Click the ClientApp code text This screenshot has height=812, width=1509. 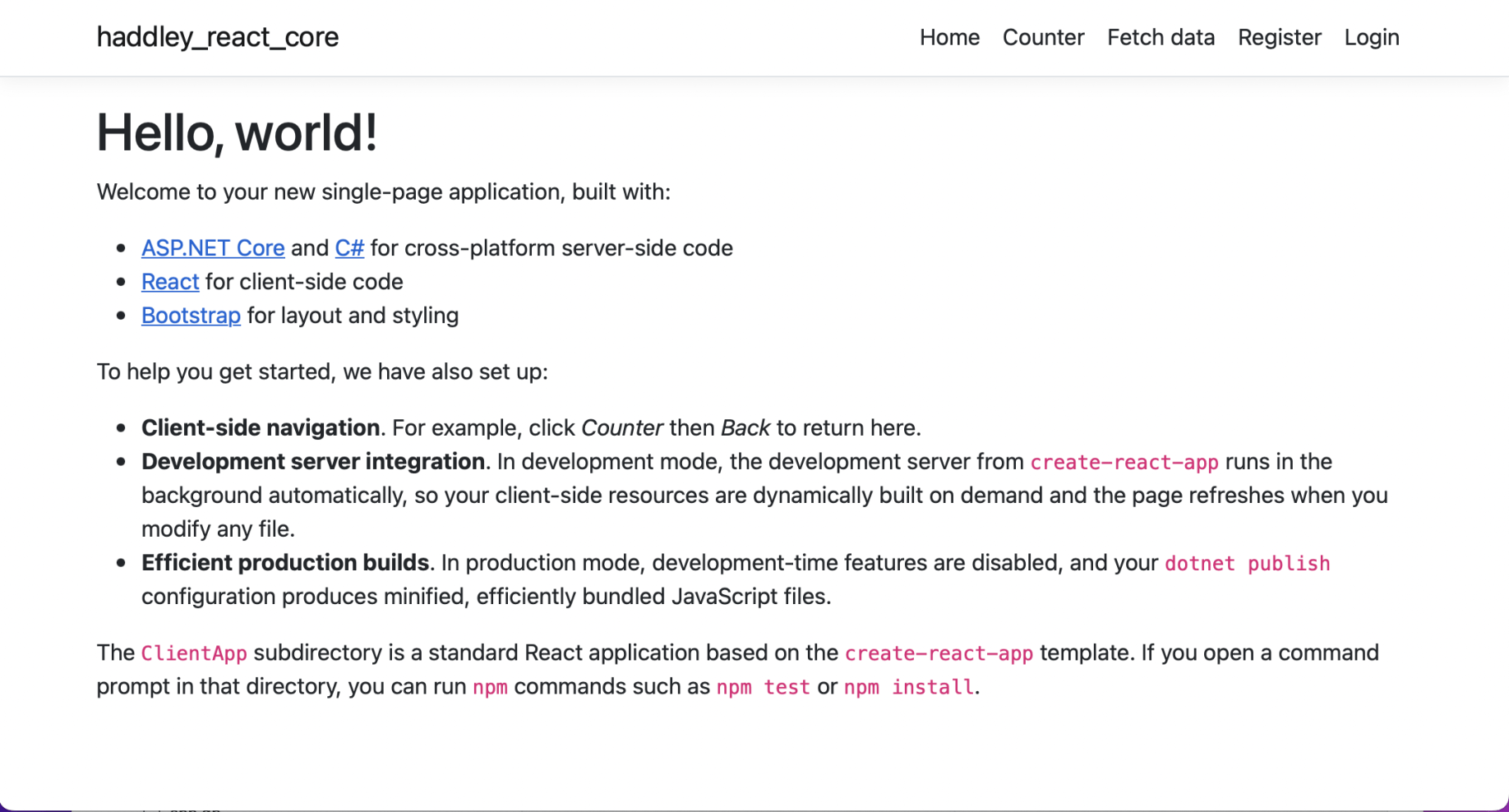194,653
